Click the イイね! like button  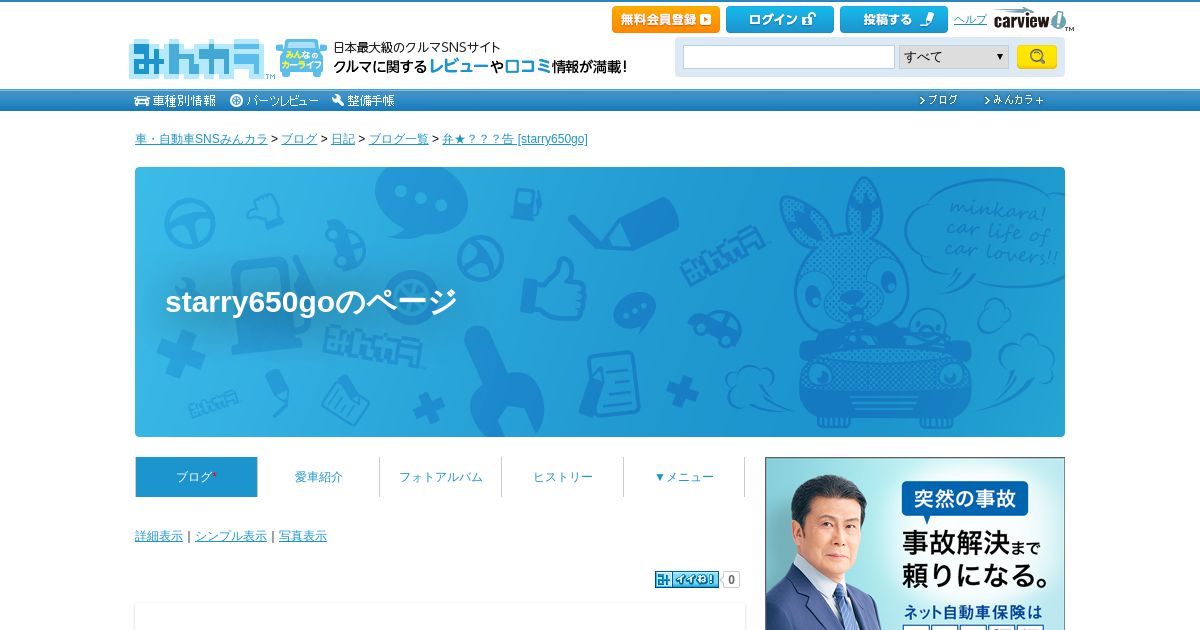pyautogui.click(x=687, y=580)
